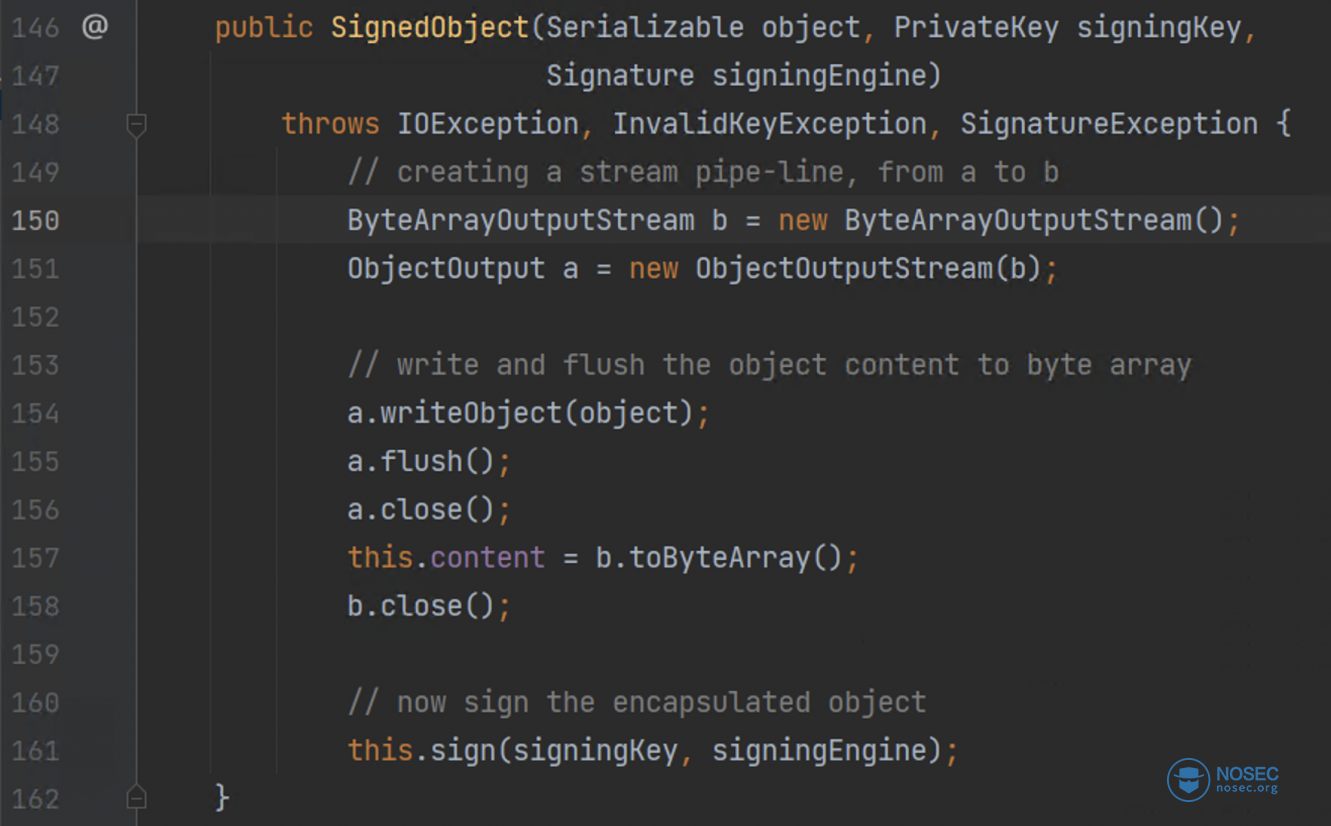Click the a.flush() statement
Viewport: 1331px width, 826px height.
point(422,461)
